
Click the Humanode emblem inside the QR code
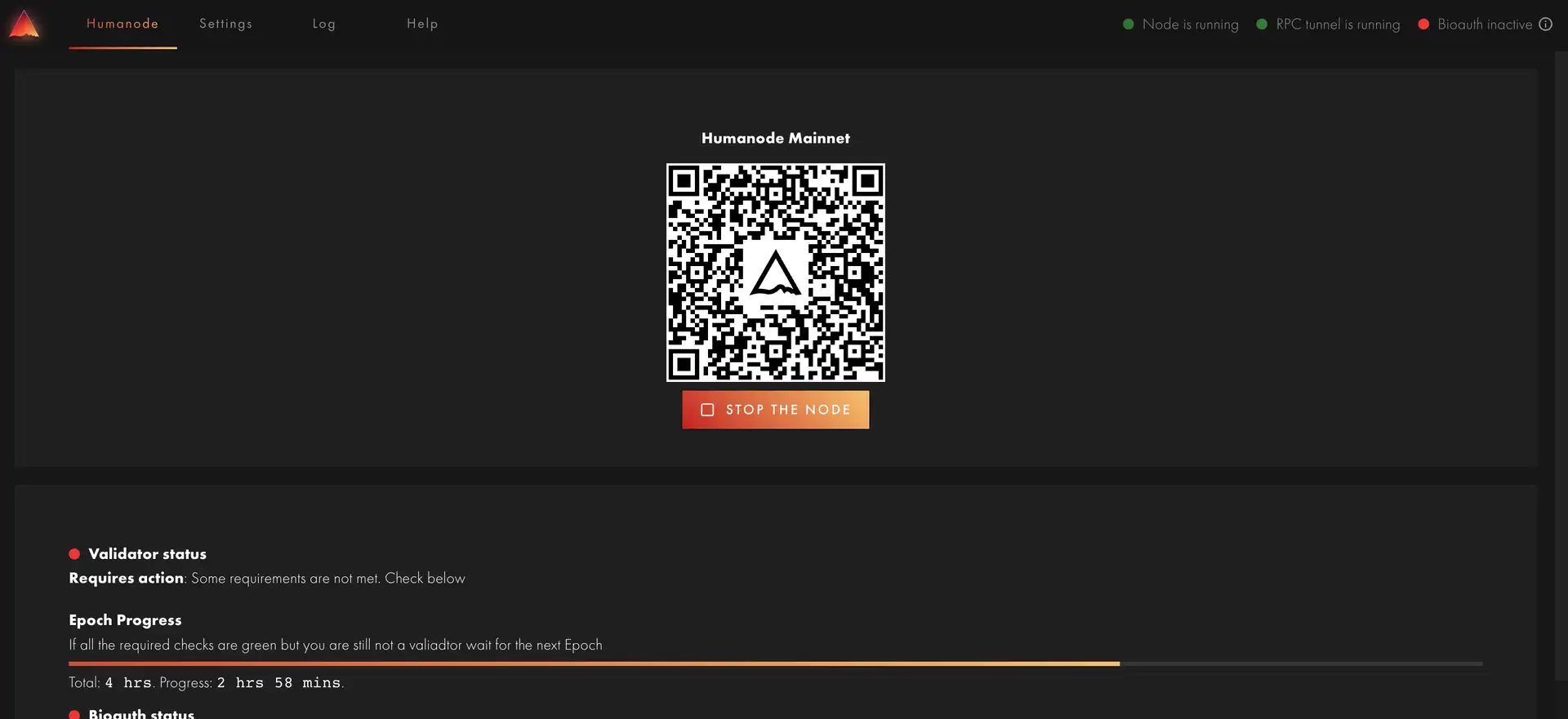775,273
